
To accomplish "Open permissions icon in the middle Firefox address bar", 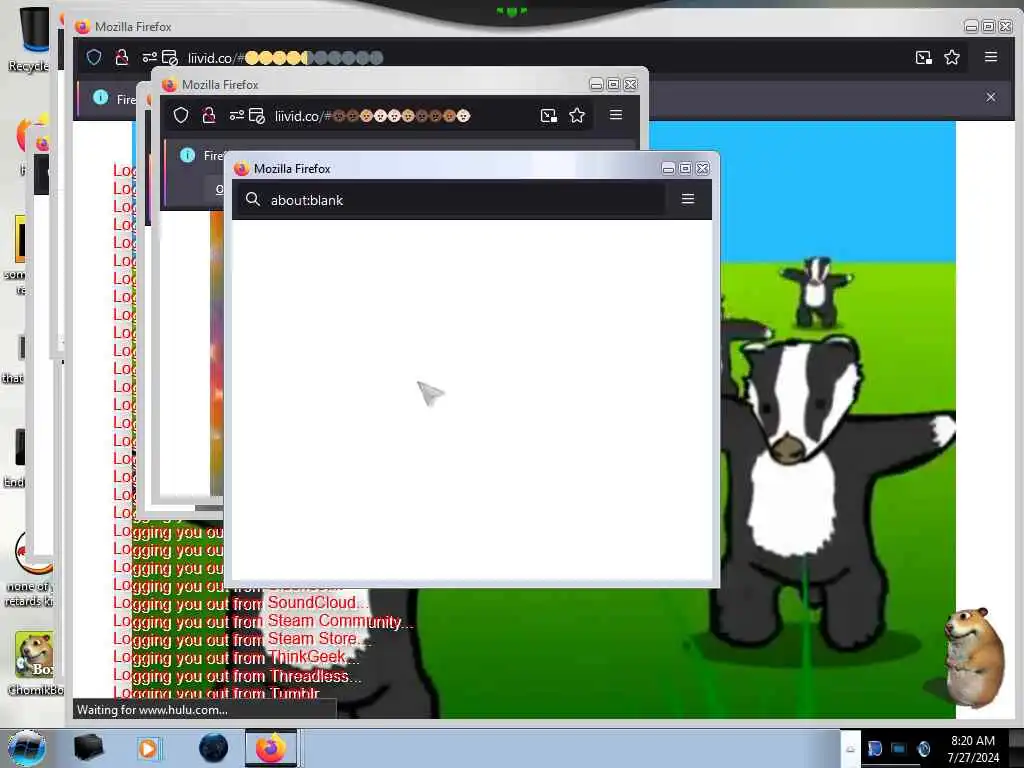I will pyautogui.click(x=236, y=116).
